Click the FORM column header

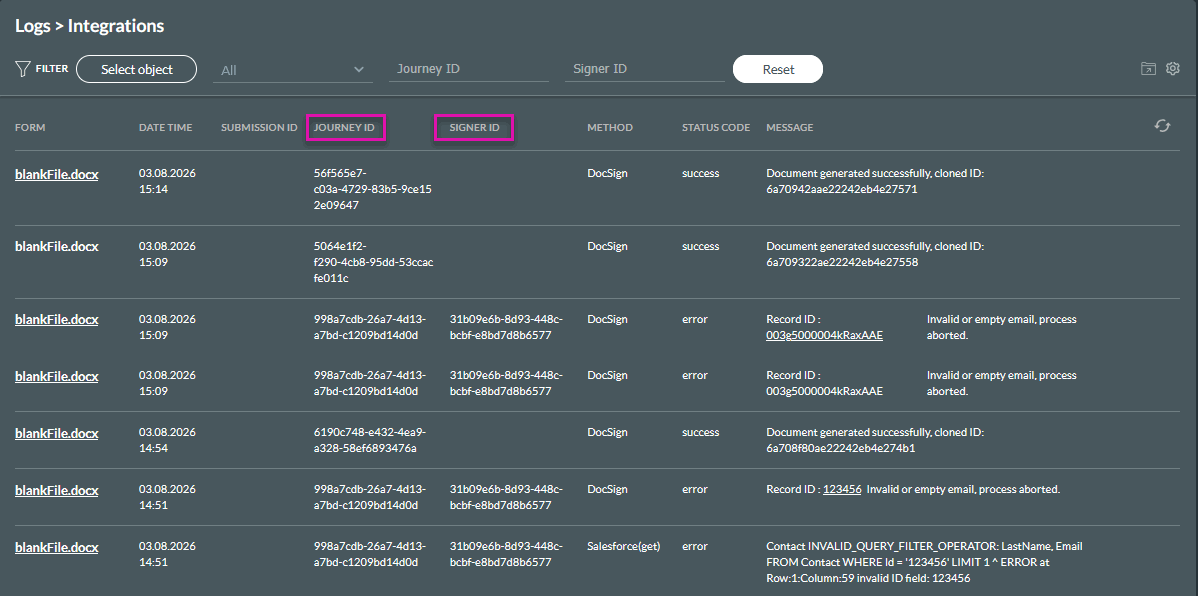click(x=31, y=128)
